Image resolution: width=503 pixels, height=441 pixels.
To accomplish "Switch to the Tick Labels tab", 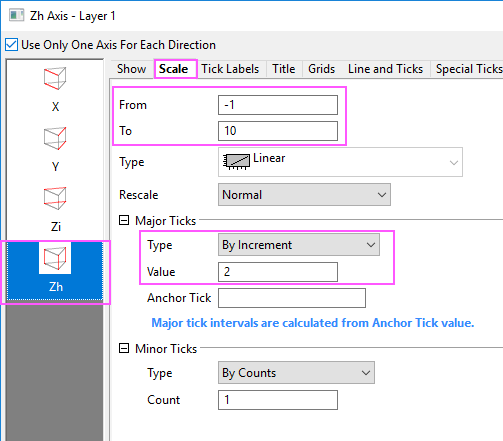I will pos(230,69).
